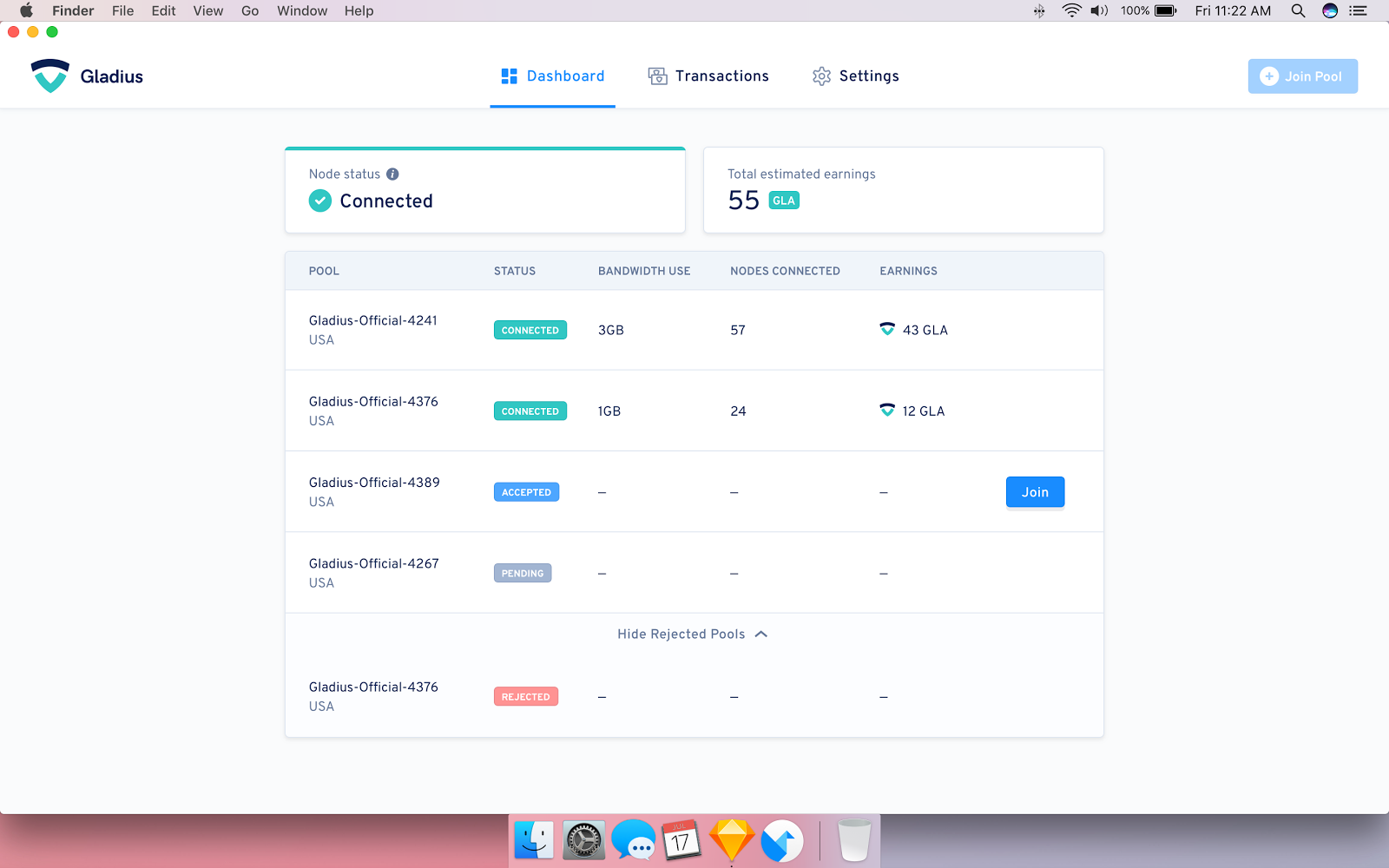The height and width of the screenshot is (868, 1389).
Task: Open Notification Center
Action: click(x=1358, y=10)
